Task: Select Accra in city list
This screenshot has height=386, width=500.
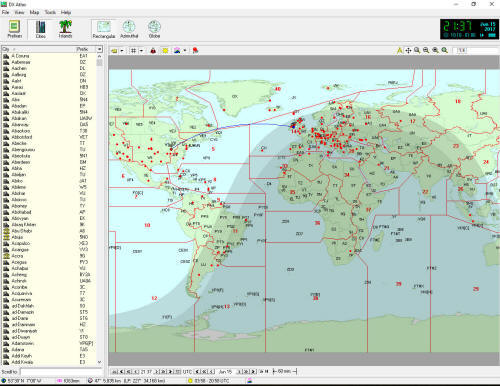Action: pos(49,256)
